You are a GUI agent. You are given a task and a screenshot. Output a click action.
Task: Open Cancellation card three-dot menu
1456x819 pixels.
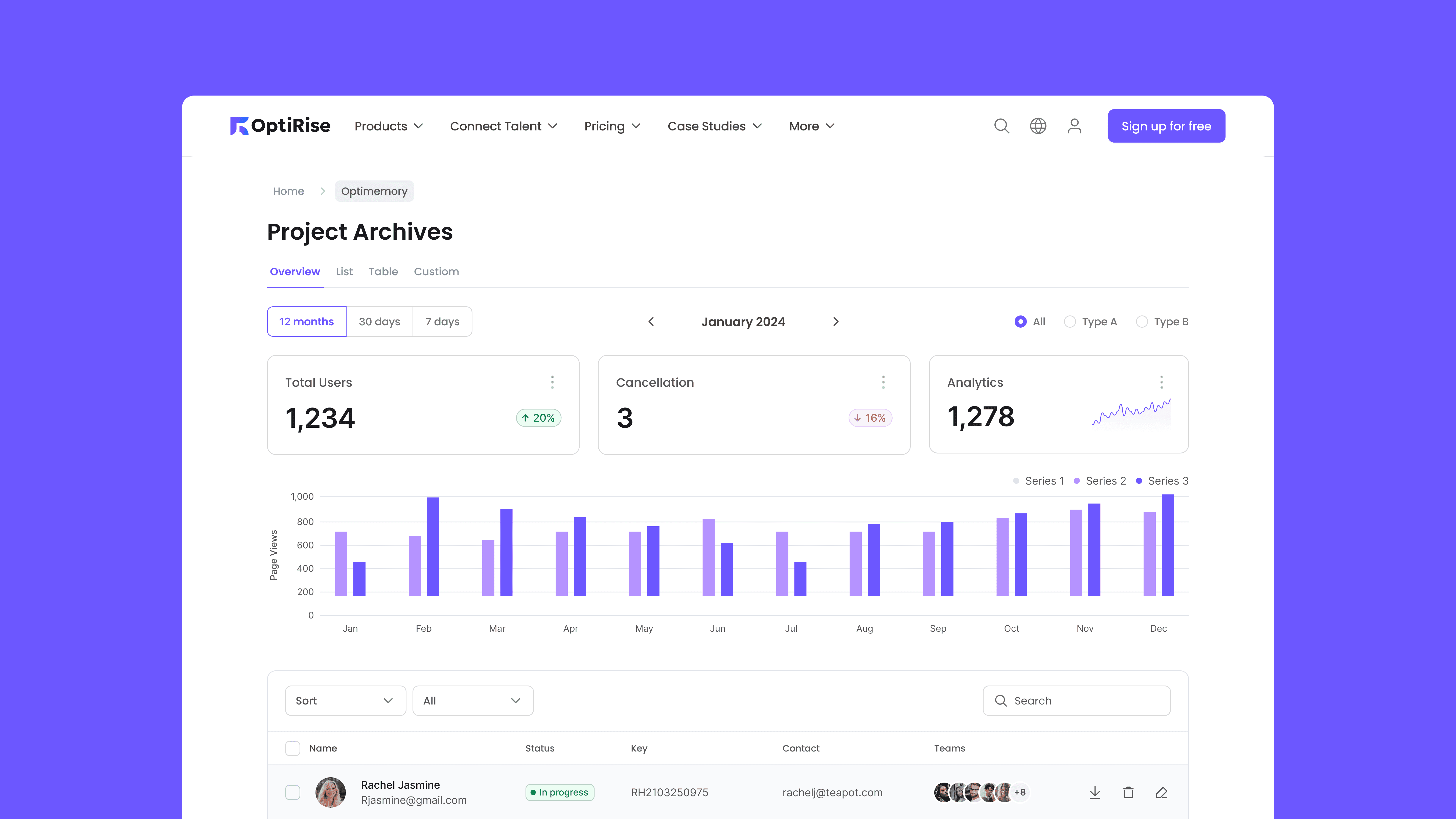point(883,382)
